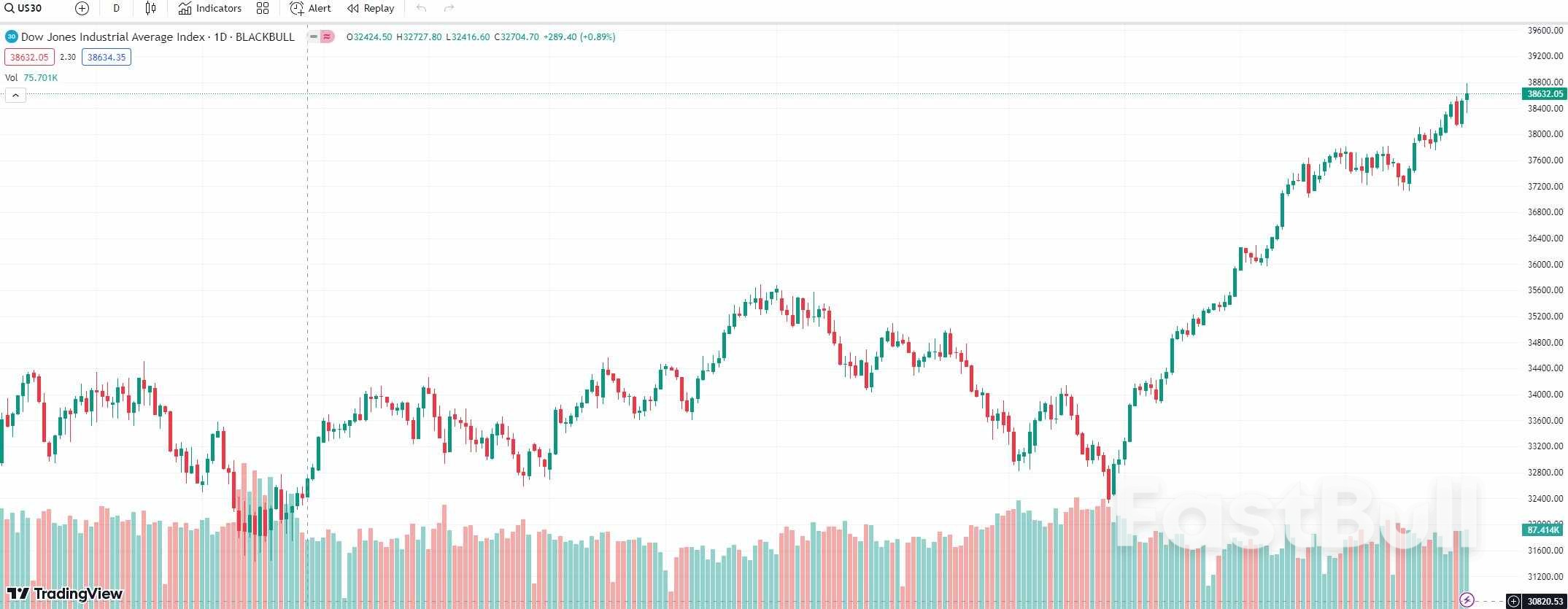Click the redo arrow icon
Screen dimensions: 1568x609
(448, 8)
